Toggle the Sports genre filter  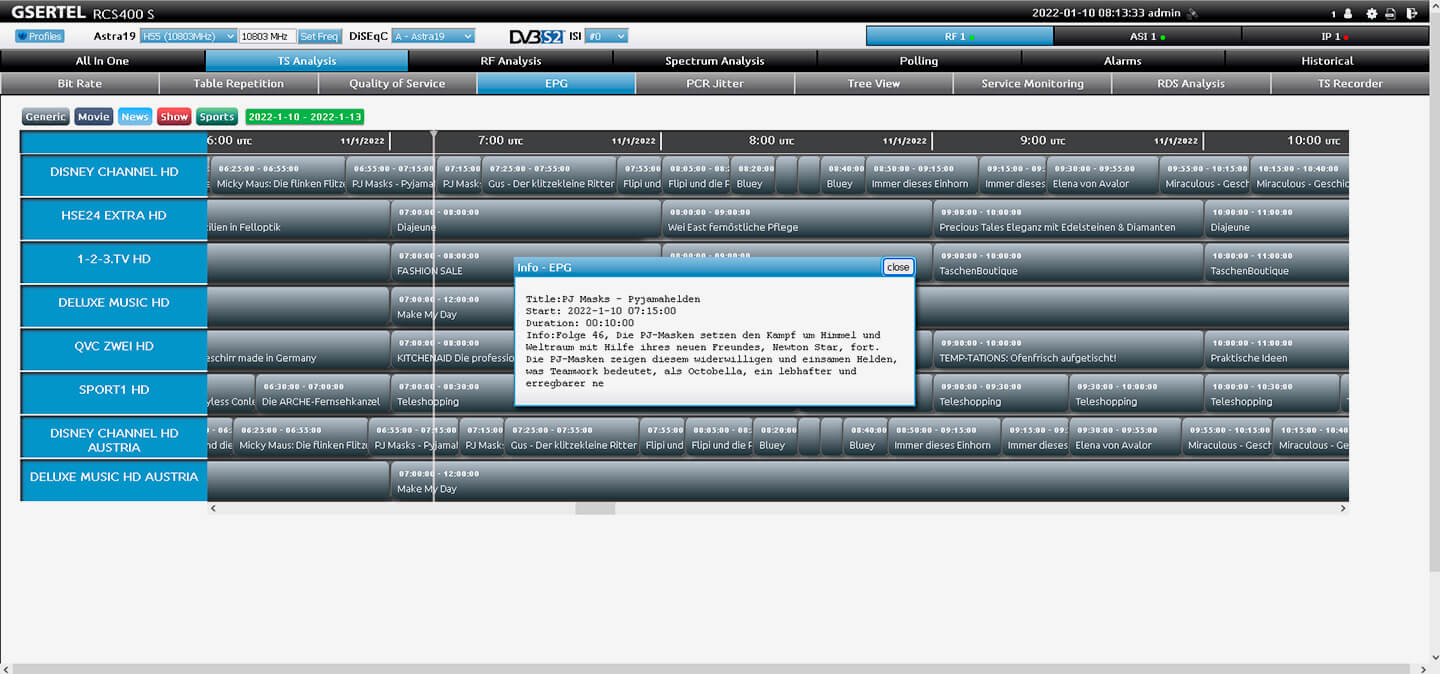(217, 117)
